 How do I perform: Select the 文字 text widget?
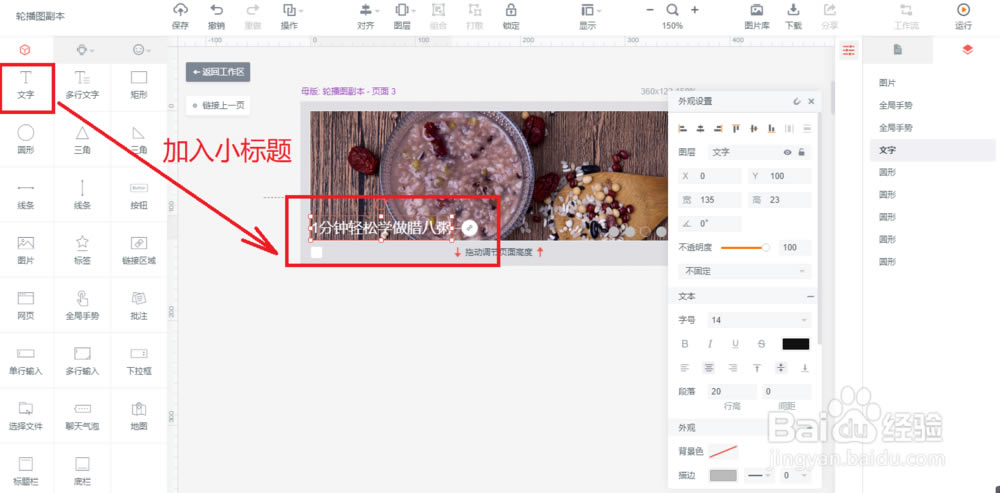26,86
